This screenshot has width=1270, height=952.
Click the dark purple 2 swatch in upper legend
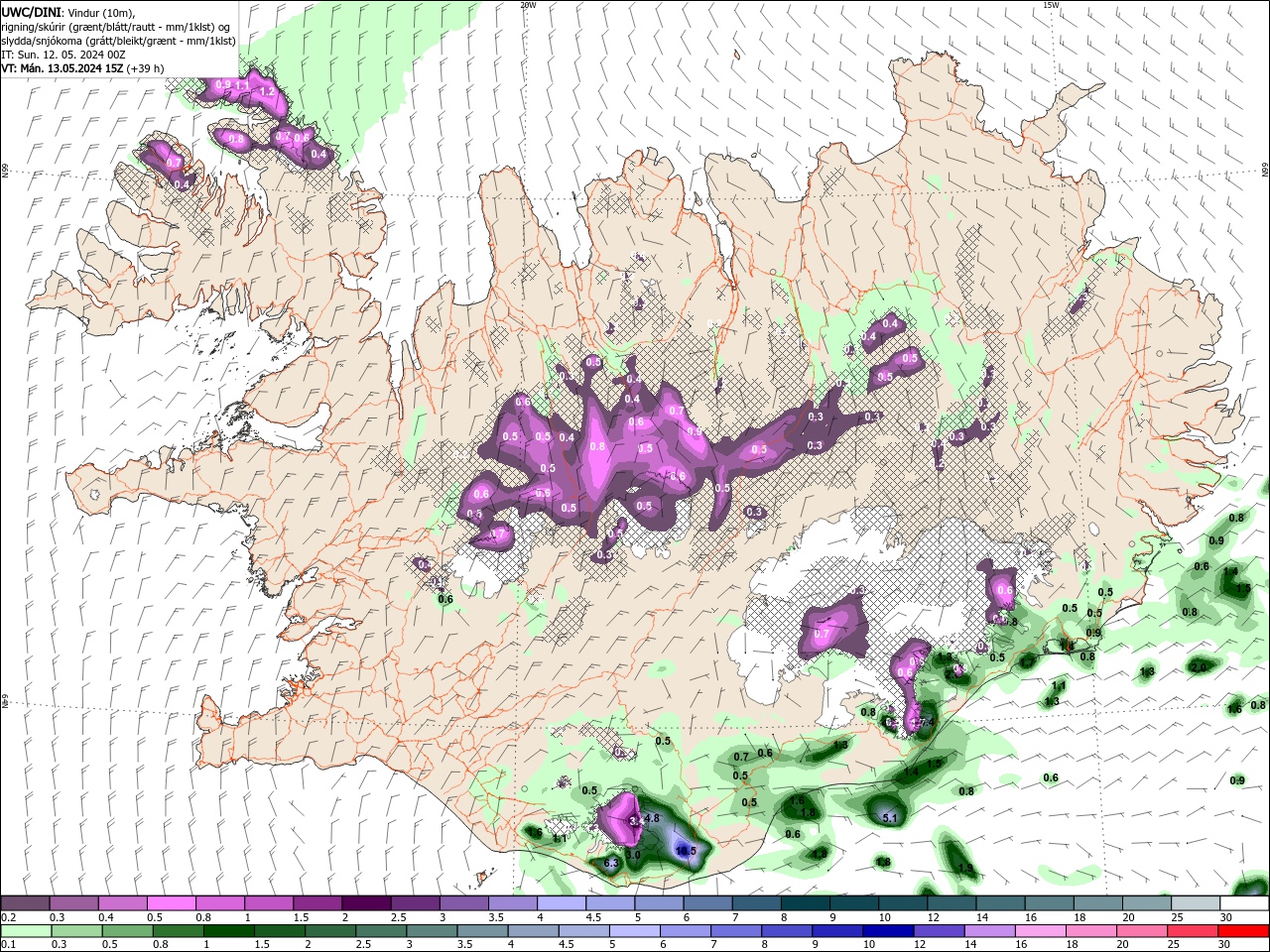[x=366, y=903]
